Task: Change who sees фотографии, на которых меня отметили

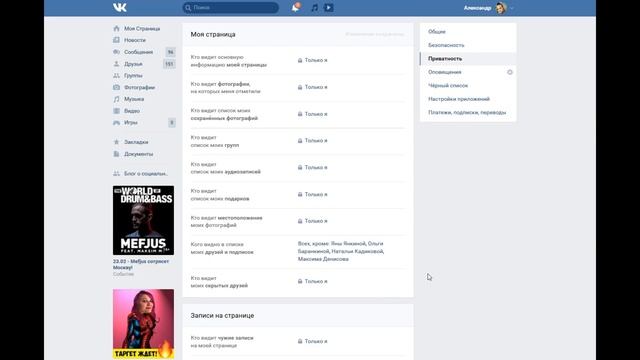Action: pyautogui.click(x=313, y=87)
